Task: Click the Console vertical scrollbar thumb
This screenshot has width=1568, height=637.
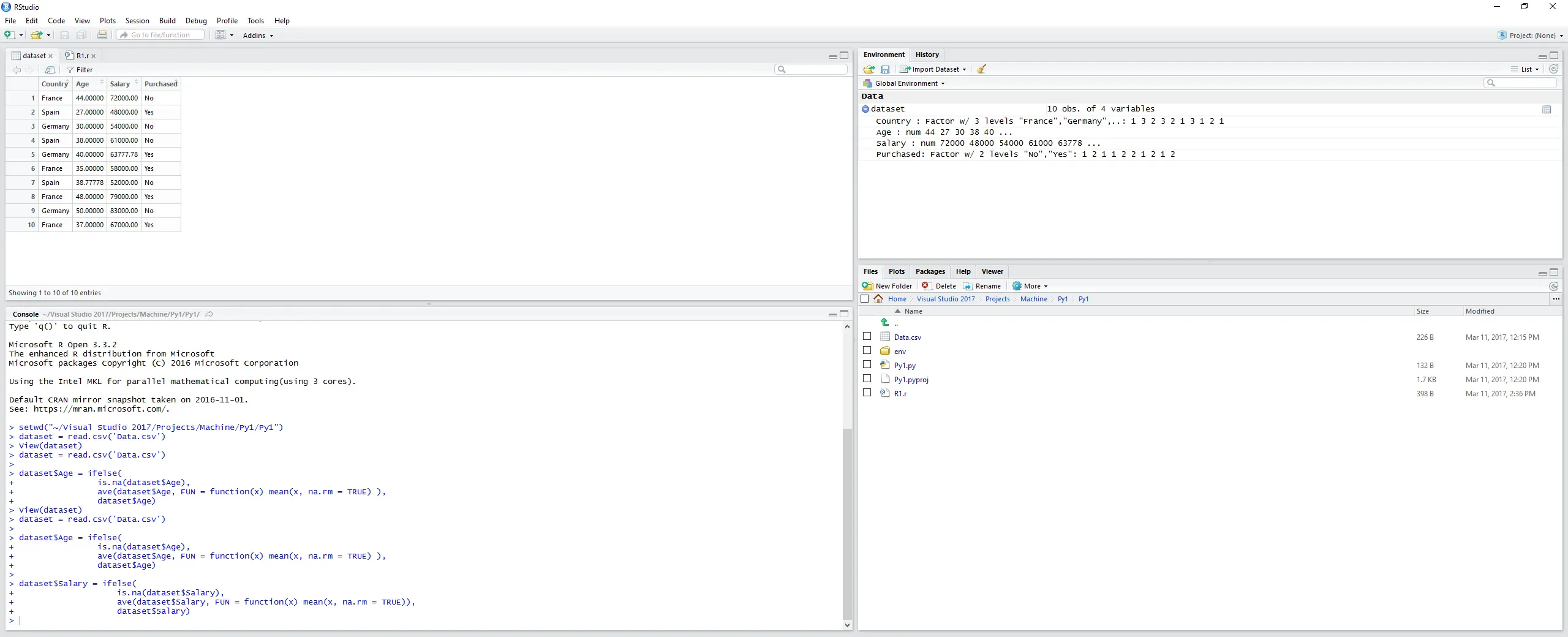Action: 847,524
